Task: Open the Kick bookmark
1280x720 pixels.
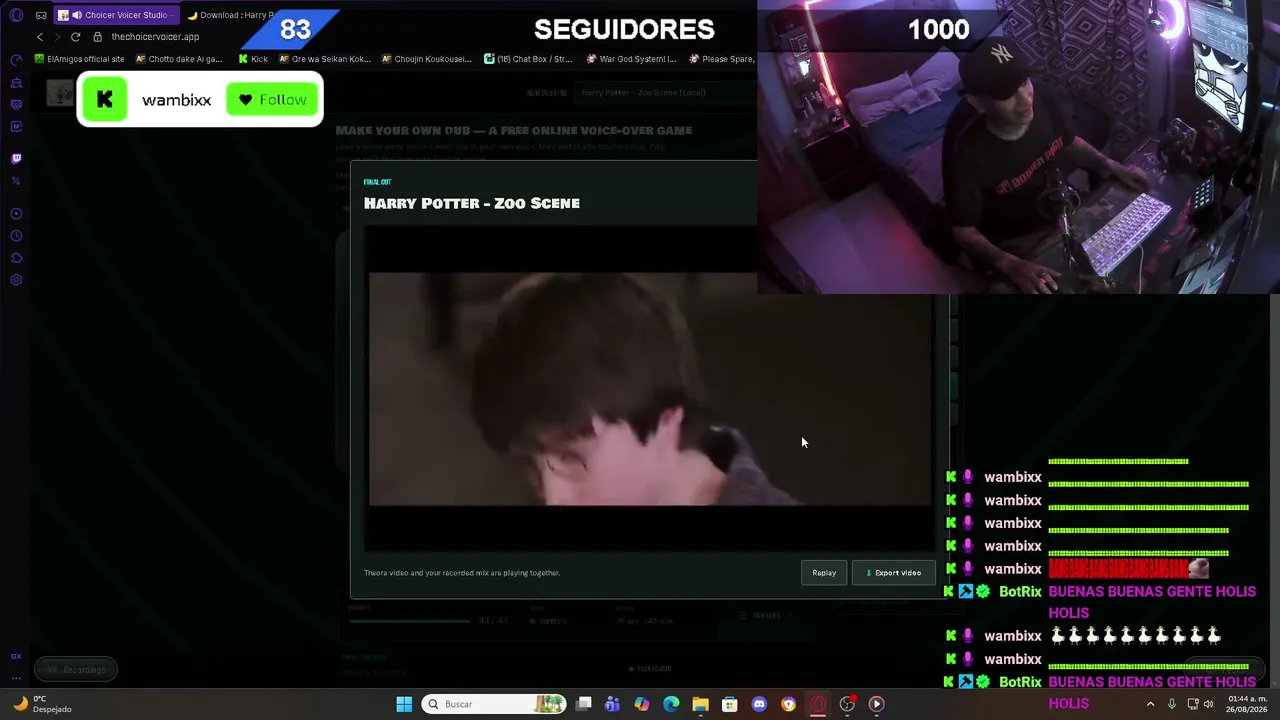Action: [x=253, y=59]
